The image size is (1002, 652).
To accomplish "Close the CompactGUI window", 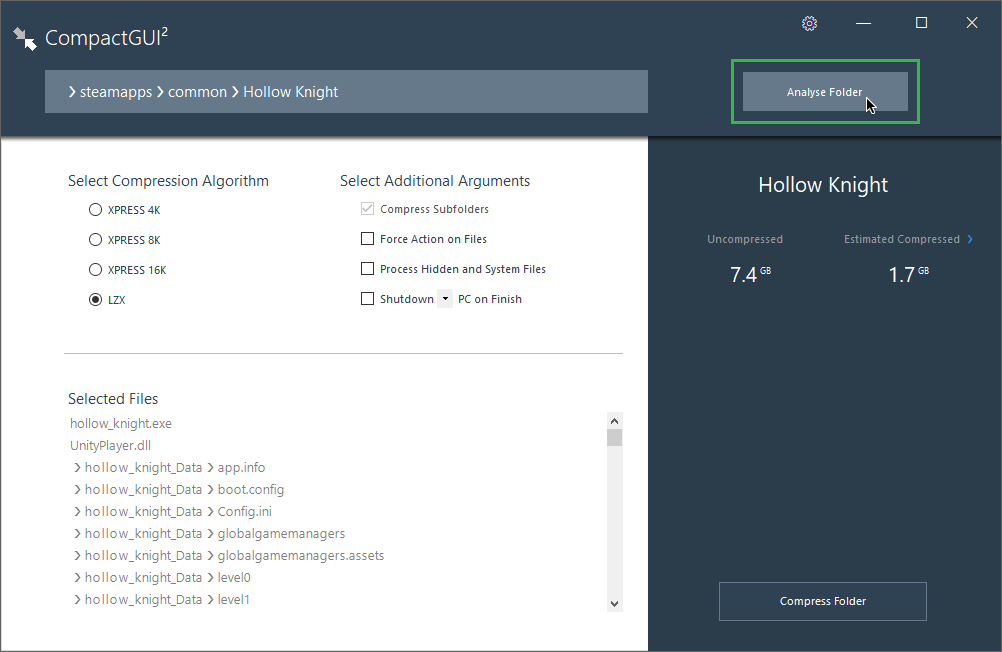I will (x=972, y=23).
